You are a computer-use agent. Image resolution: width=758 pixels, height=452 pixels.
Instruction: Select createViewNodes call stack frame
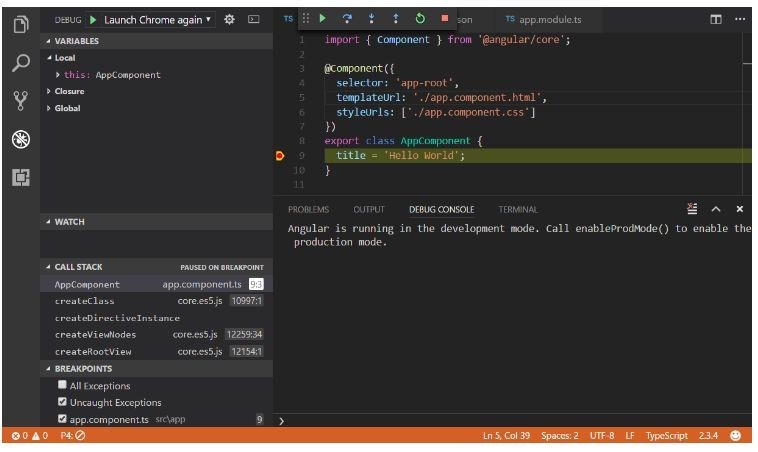click(95, 335)
